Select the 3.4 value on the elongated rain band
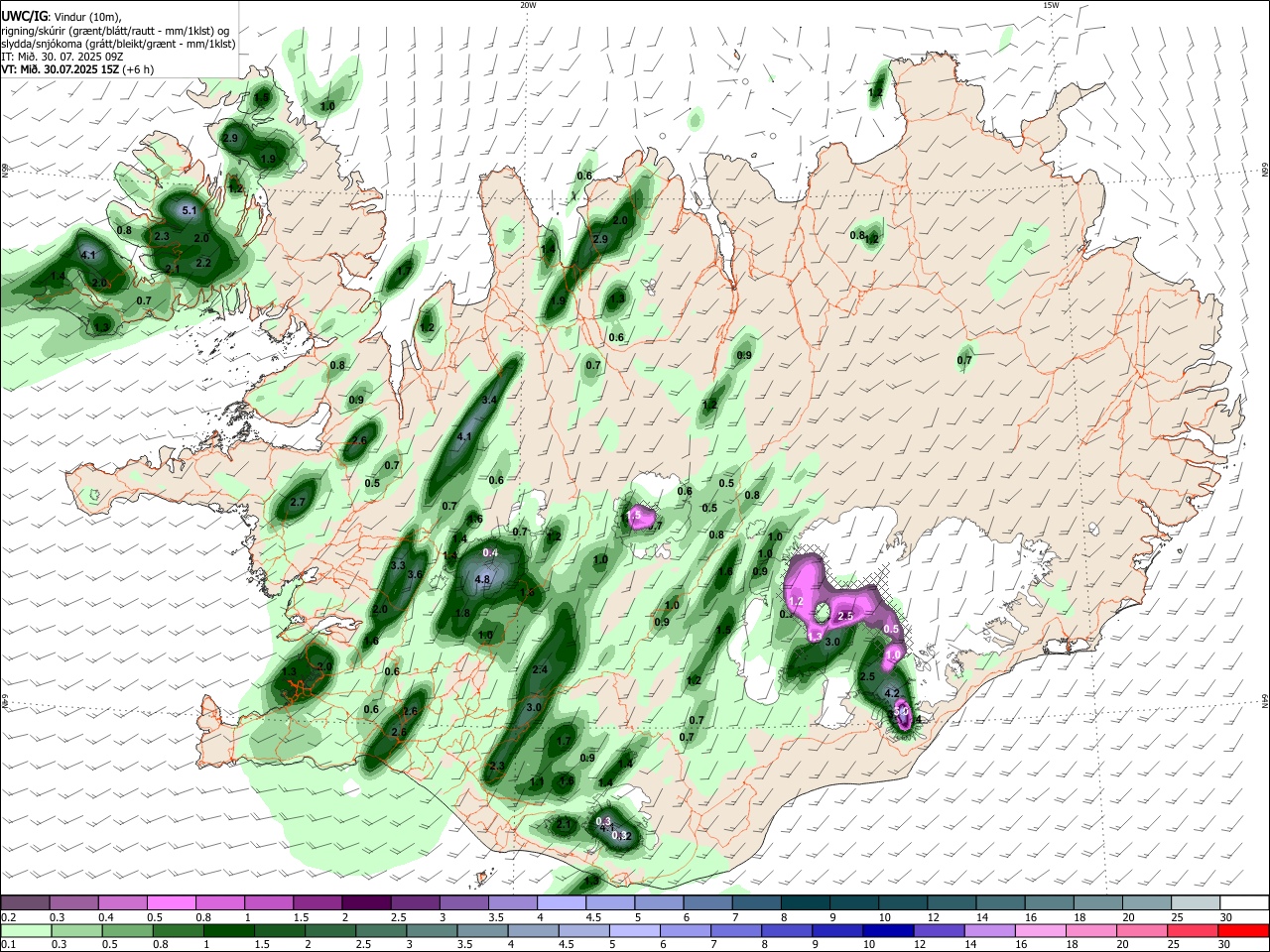This screenshot has width=1270, height=952. click(x=489, y=400)
